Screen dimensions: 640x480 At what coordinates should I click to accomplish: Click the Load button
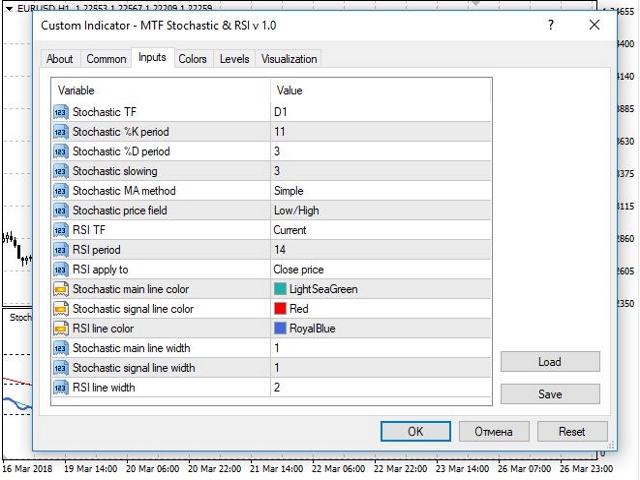tap(550, 362)
